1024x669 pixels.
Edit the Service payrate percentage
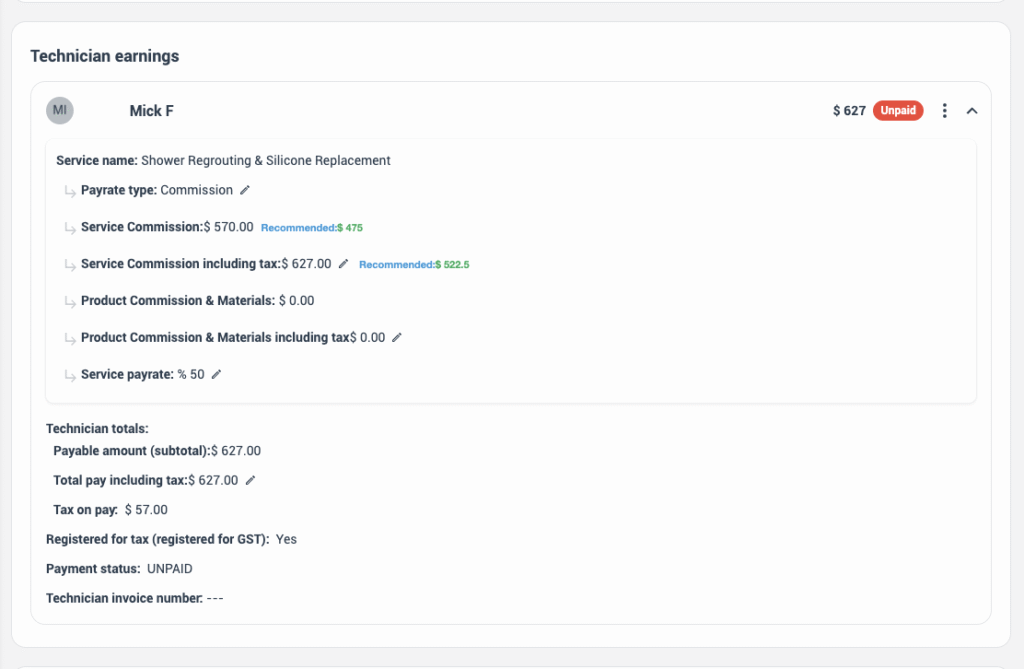click(x=216, y=375)
